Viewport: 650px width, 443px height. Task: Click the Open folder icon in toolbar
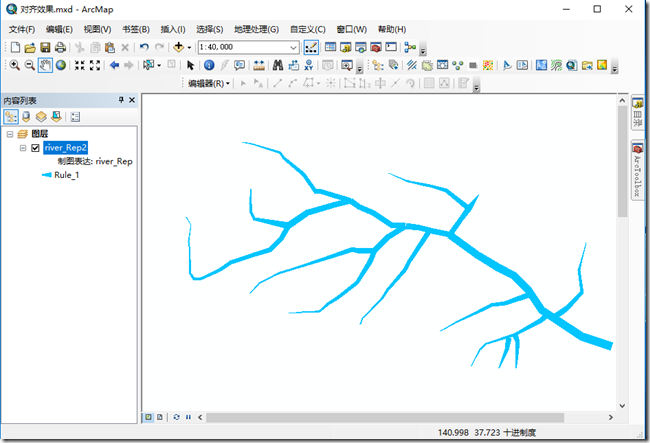point(30,47)
